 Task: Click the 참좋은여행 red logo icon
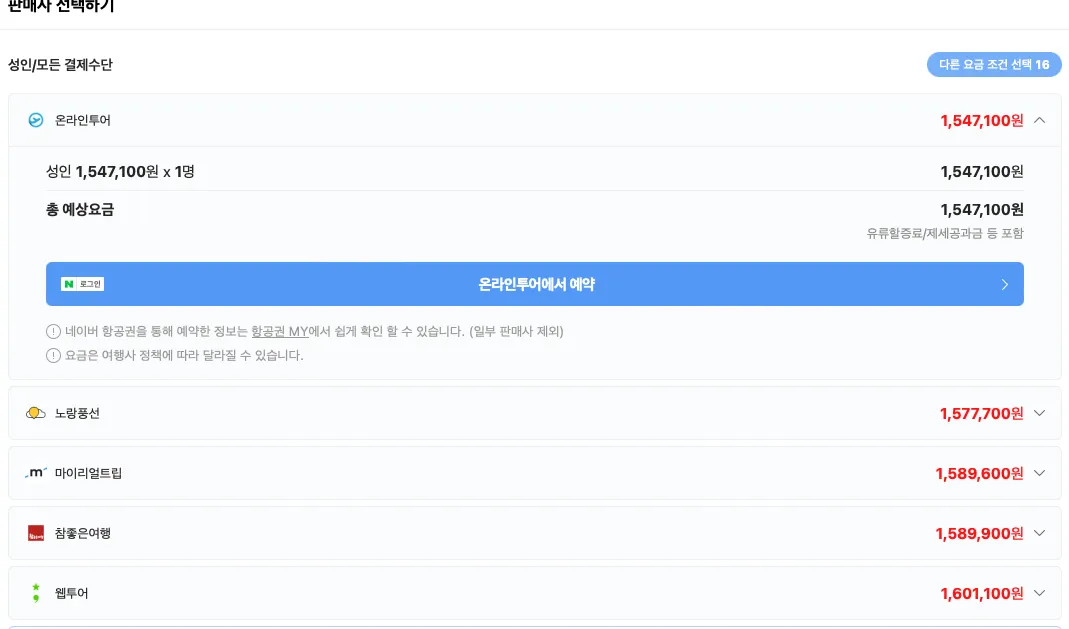point(35,533)
